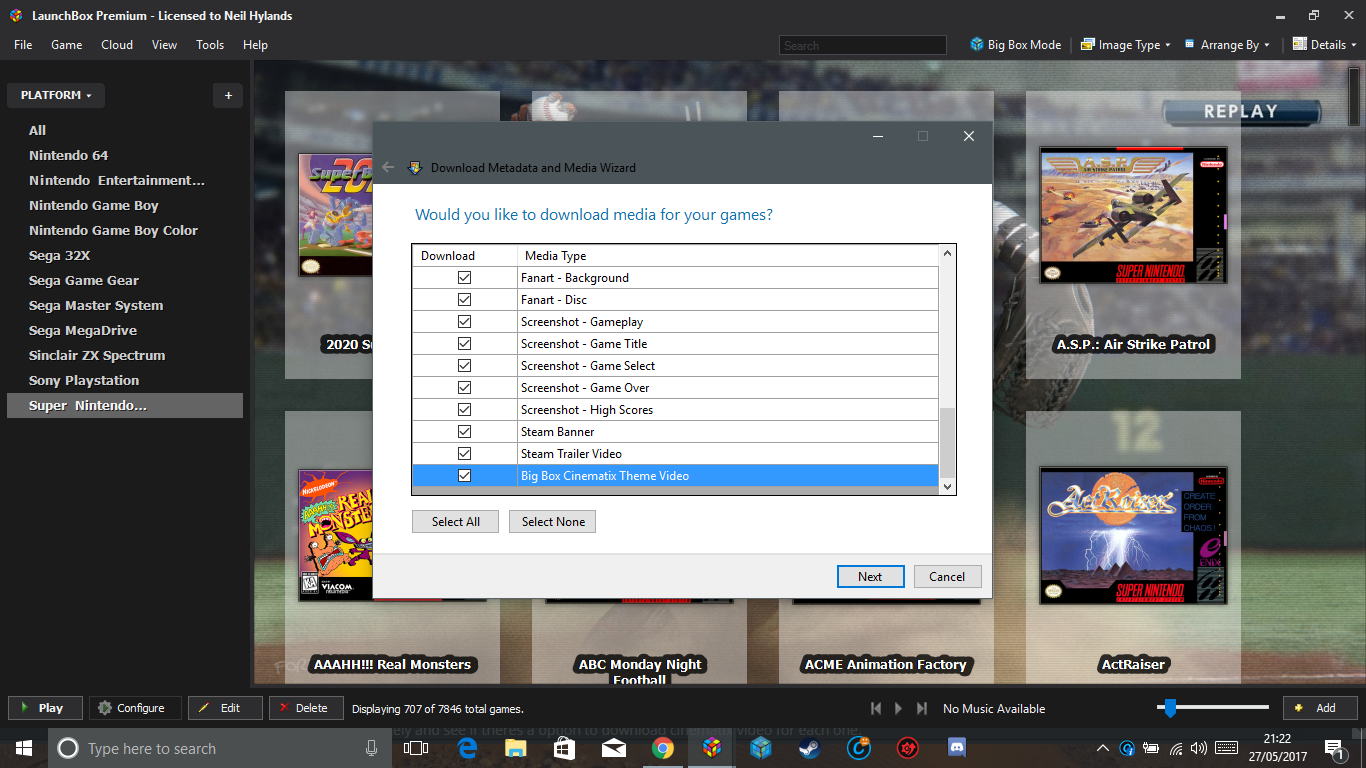
Task: Click the Edit button
Action: click(225, 708)
